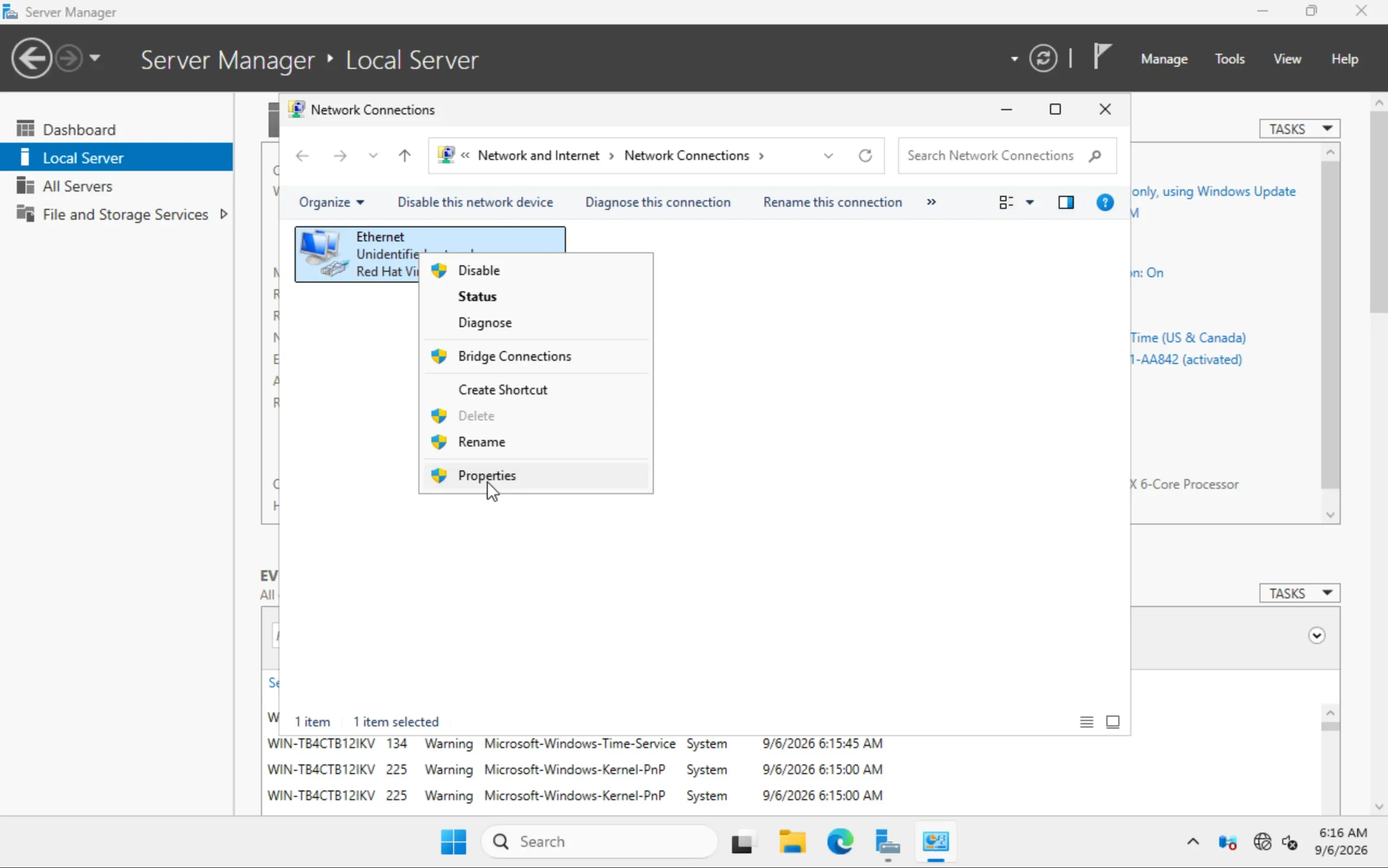
Task: Click the Search Network Connections field
Action: click(x=1008, y=156)
